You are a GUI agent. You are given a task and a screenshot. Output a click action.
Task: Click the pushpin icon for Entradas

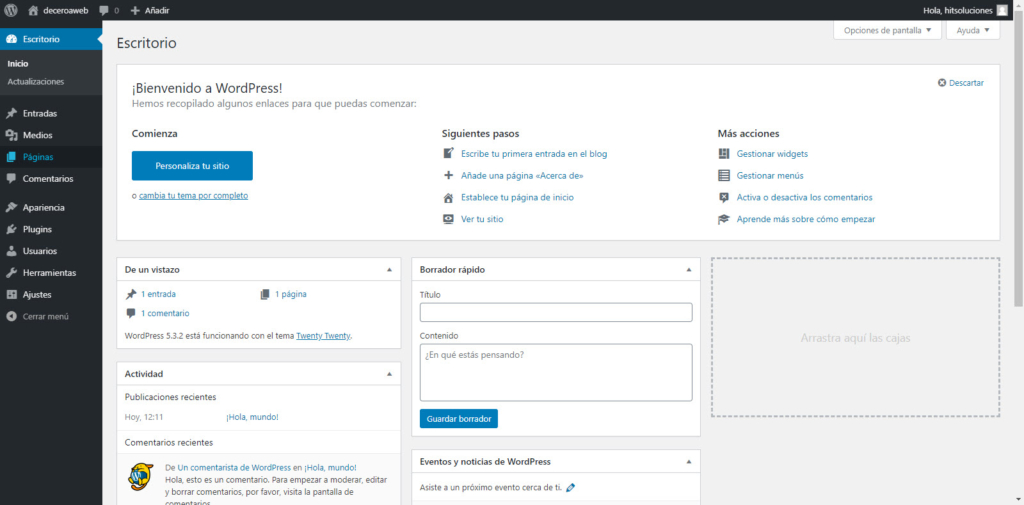[x=11, y=113]
